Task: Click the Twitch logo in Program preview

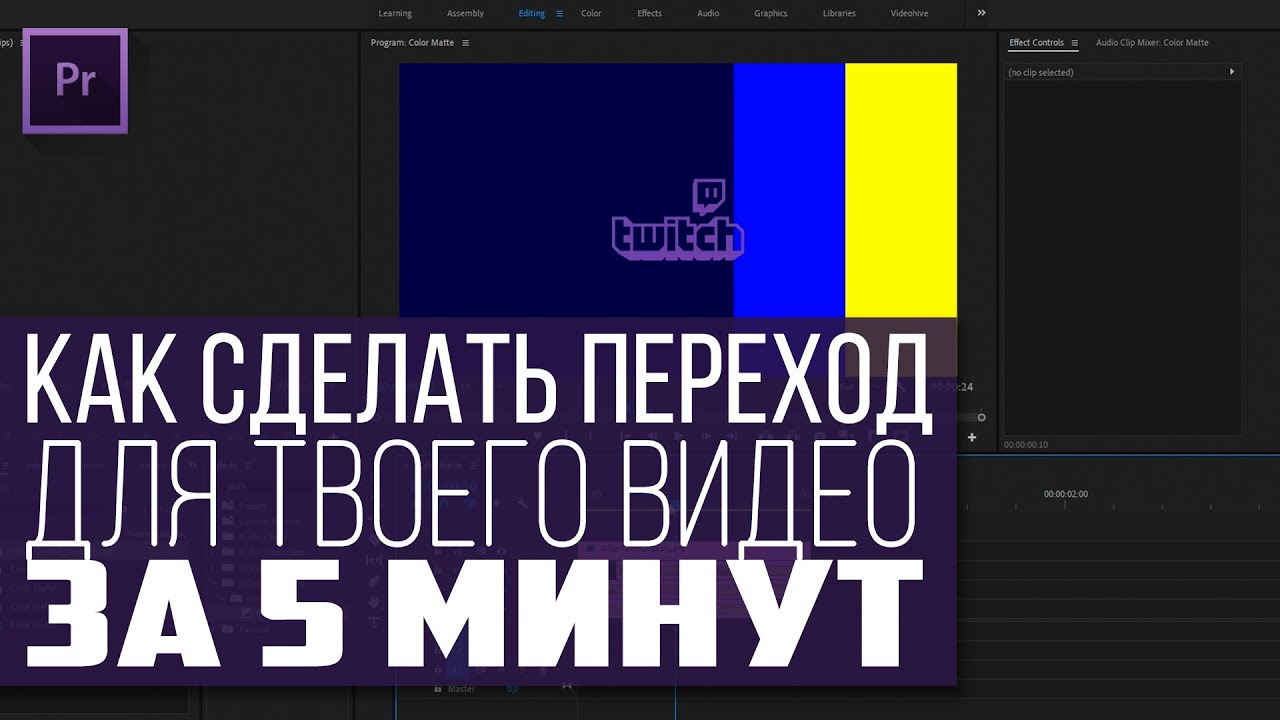Action: pos(678,220)
